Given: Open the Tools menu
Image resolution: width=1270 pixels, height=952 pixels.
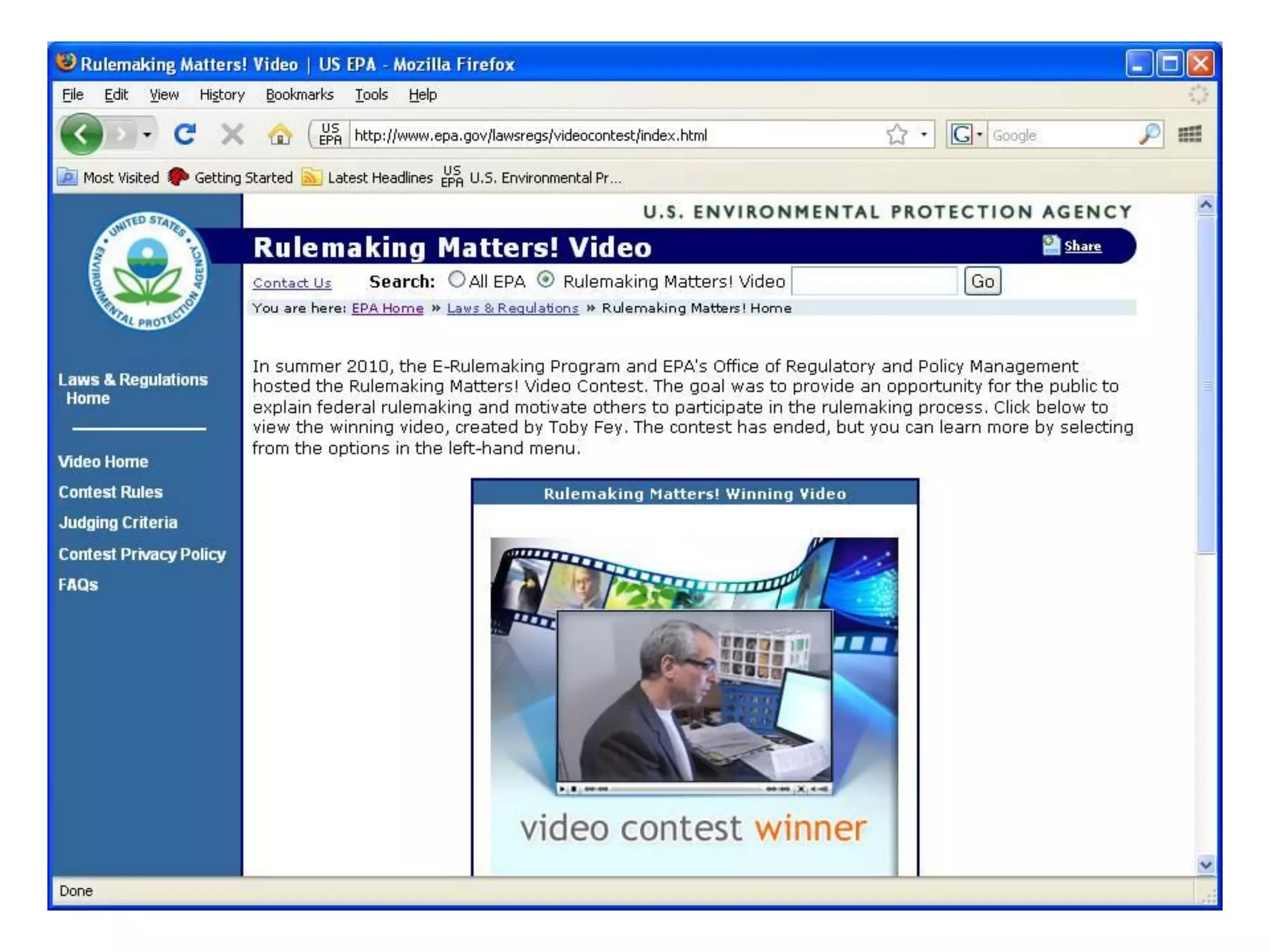Looking at the screenshot, I should pyautogui.click(x=371, y=95).
